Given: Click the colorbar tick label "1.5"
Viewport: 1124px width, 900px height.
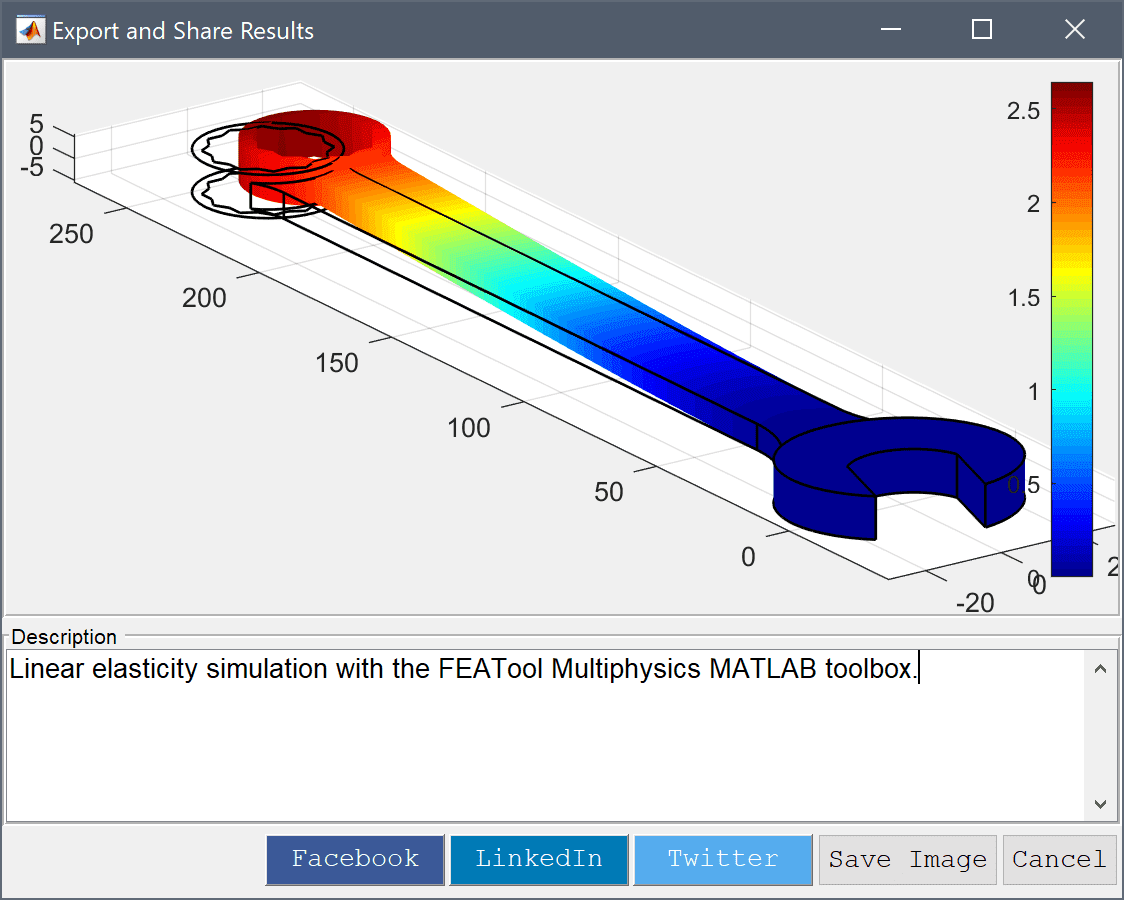Looking at the screenshot, I should coord(1024,298).
